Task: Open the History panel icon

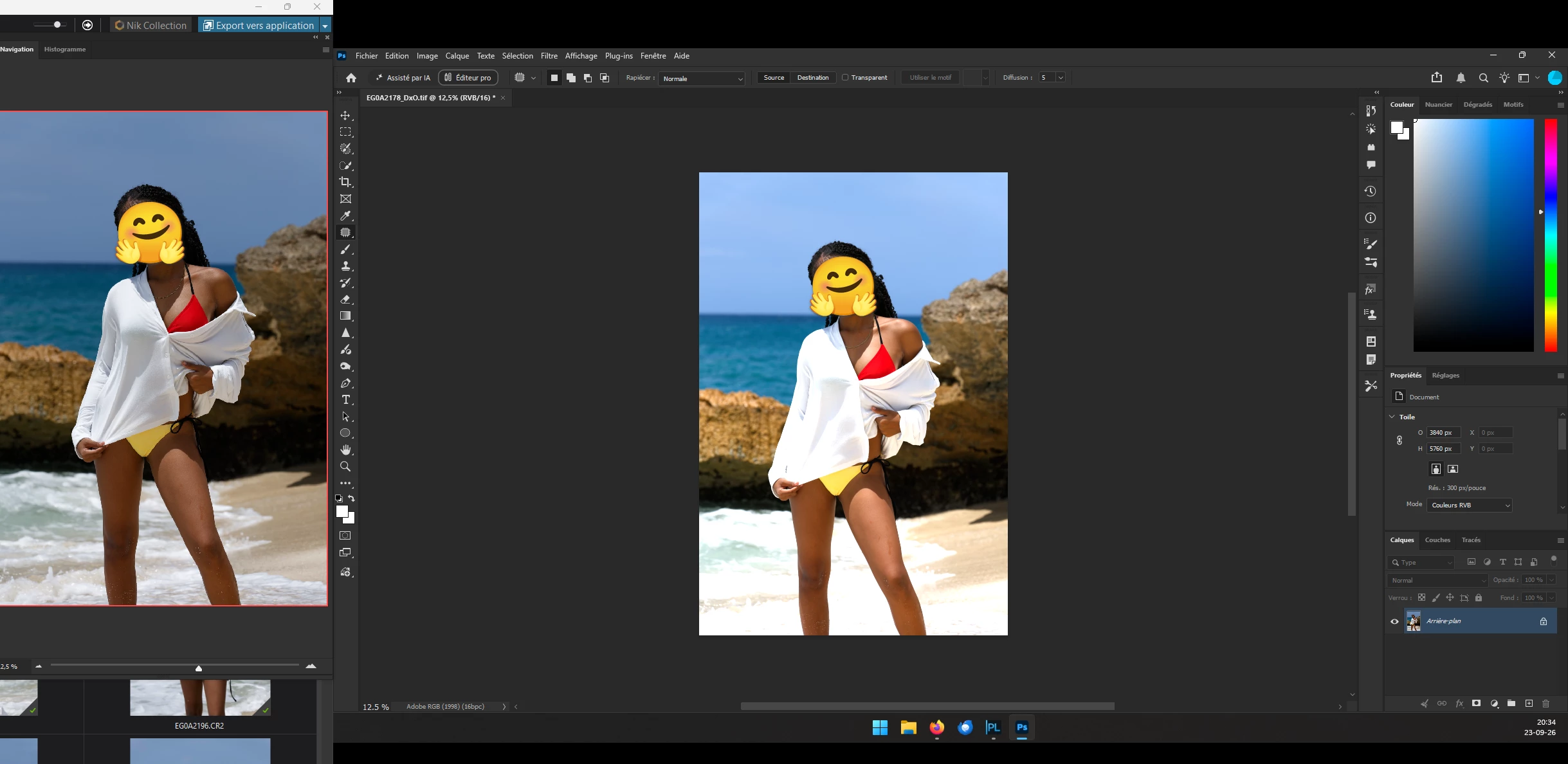Action: (1371, 191)
